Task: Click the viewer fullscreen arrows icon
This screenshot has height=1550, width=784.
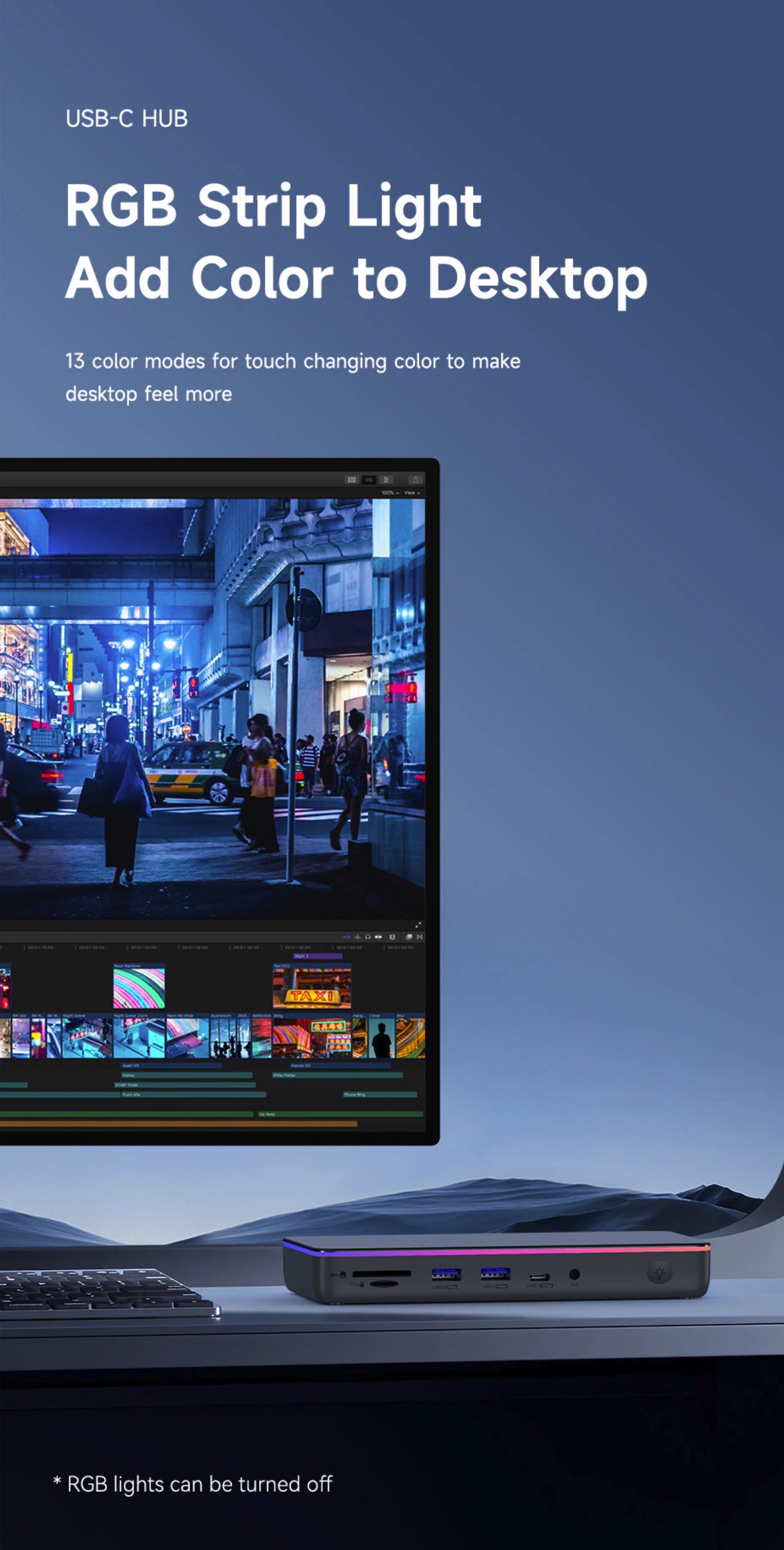Action: click(x=418, y=925)
